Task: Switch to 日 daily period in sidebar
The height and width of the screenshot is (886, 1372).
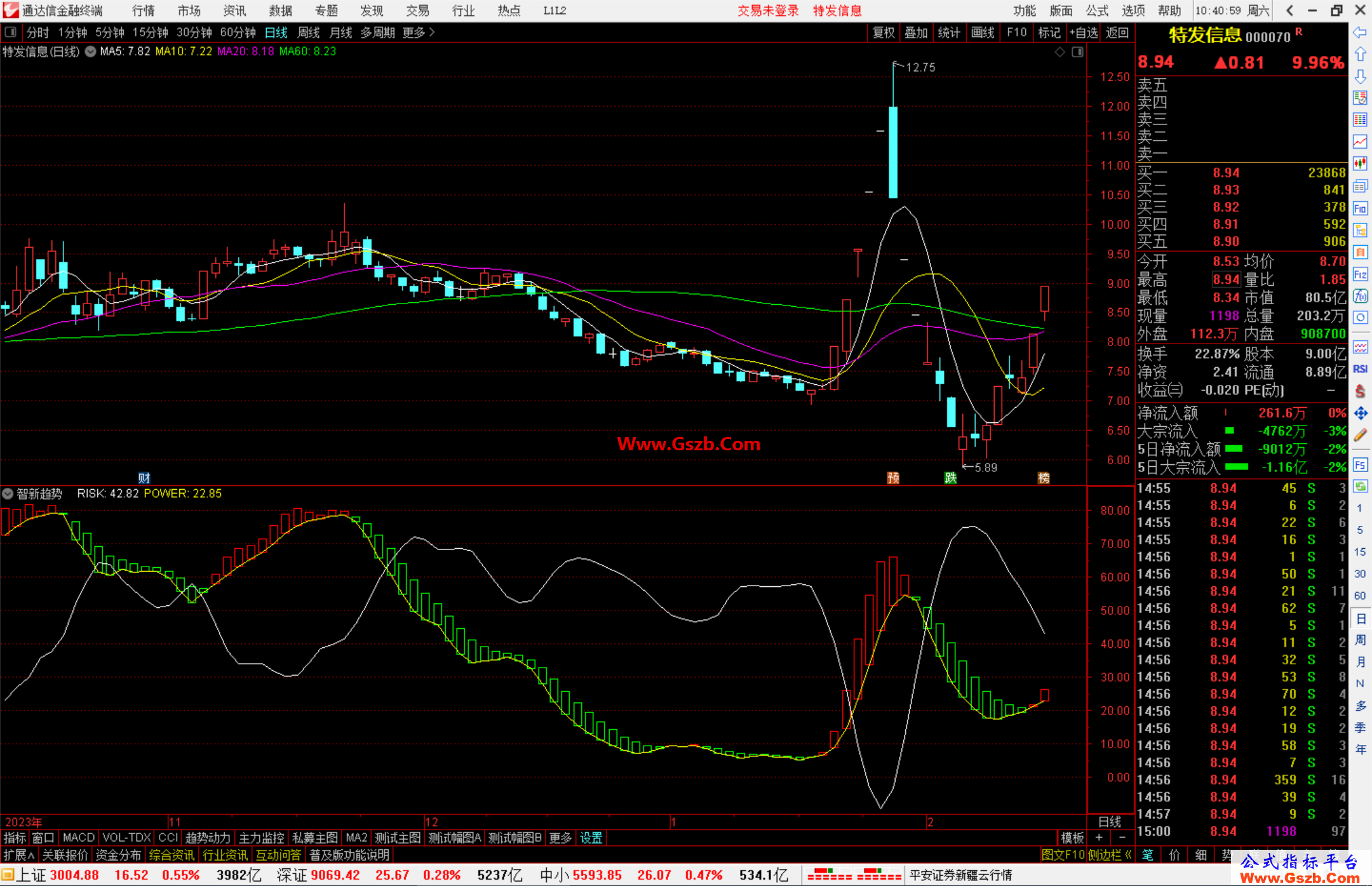Action: pos(1360,619)
